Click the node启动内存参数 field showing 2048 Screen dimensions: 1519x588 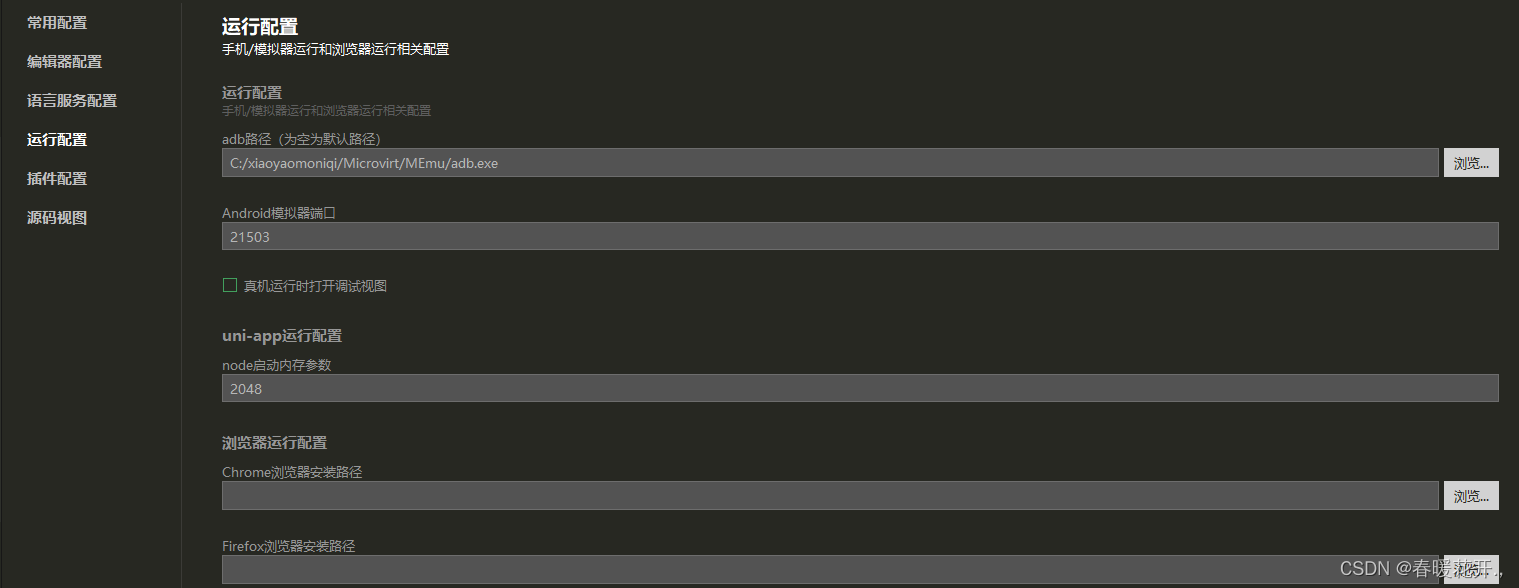(x=859, y=389)
